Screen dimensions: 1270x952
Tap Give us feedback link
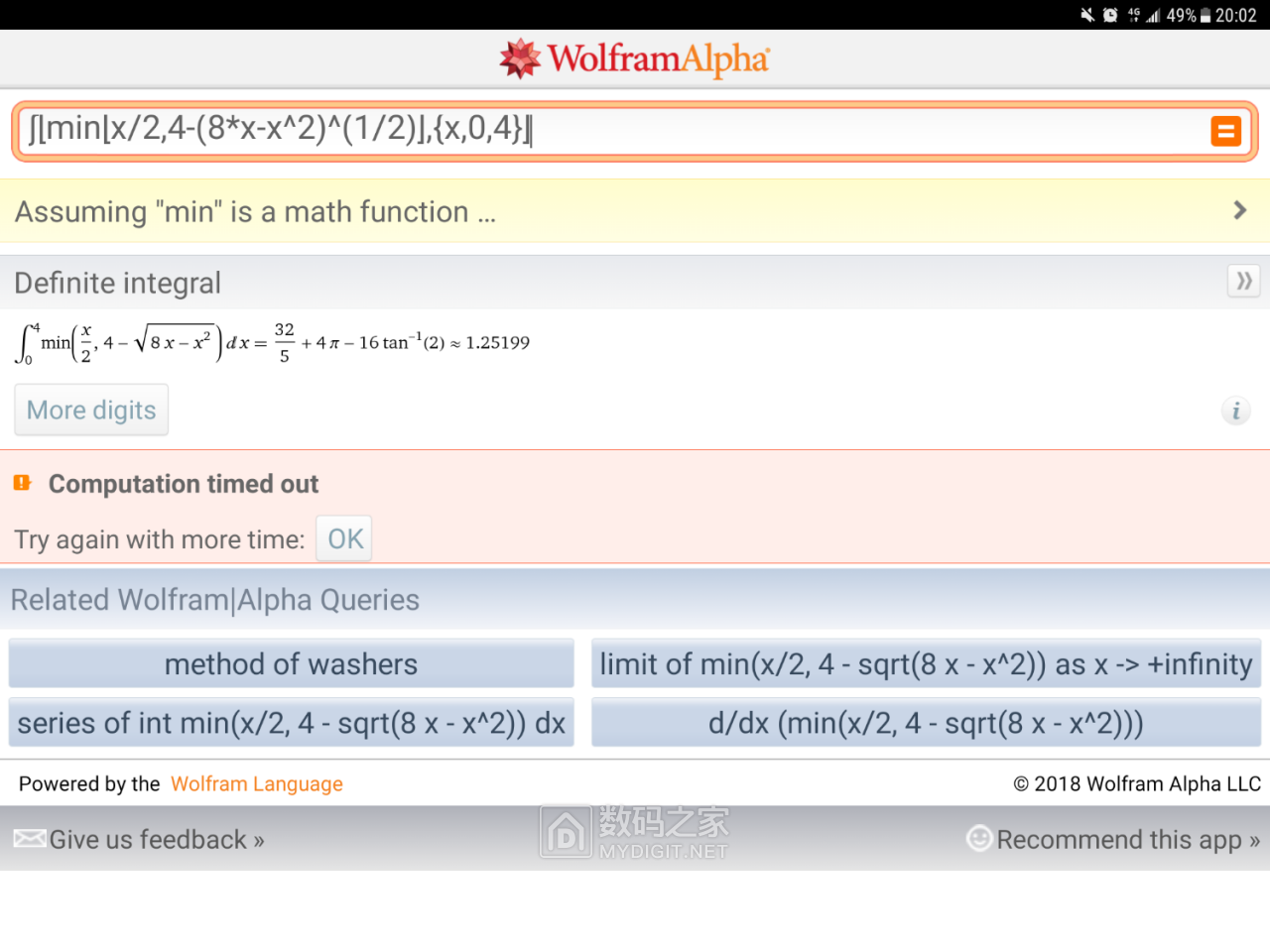coord(157,840)
